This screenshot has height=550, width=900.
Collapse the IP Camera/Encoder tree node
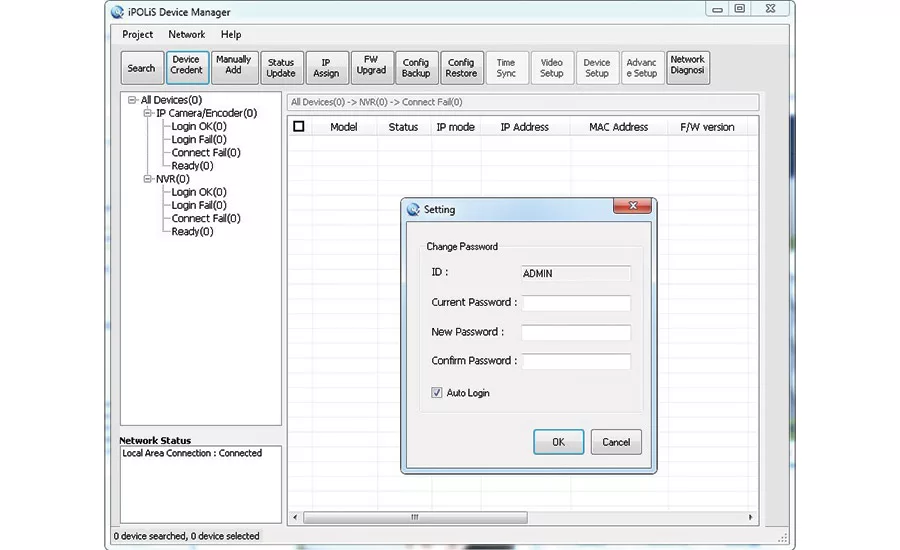[148, 113]
